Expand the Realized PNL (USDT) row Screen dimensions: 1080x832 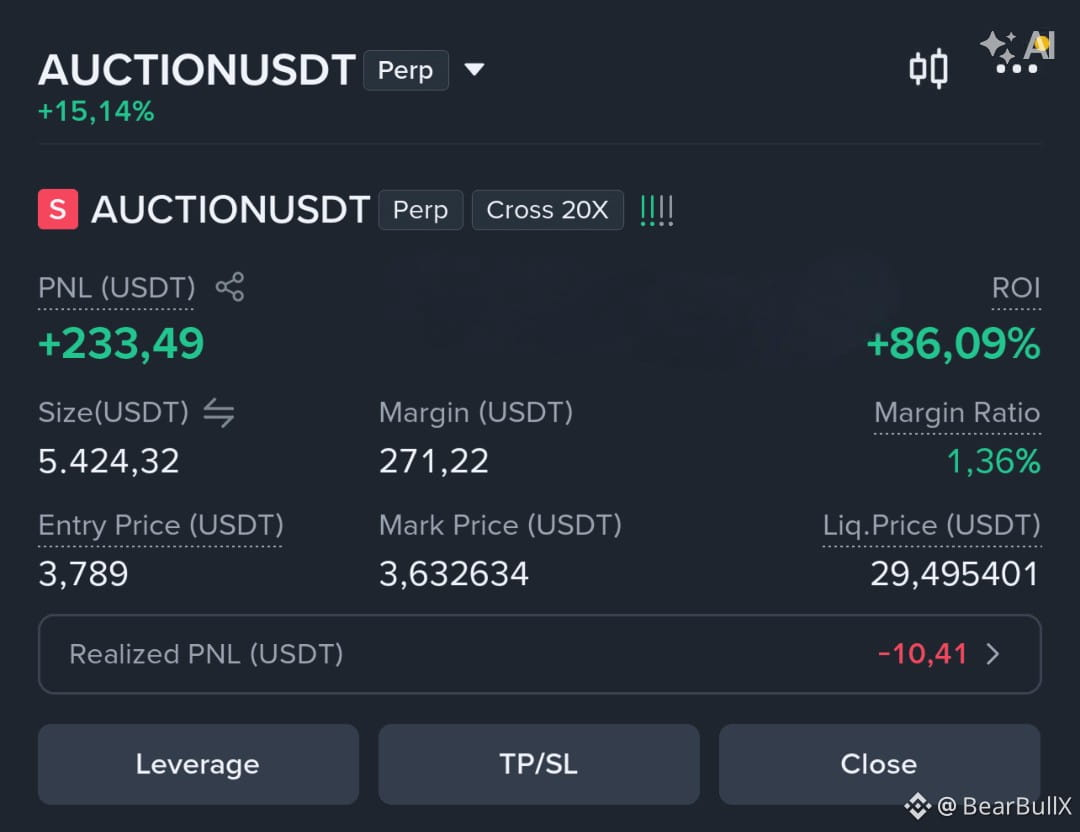tap(539, 654)
